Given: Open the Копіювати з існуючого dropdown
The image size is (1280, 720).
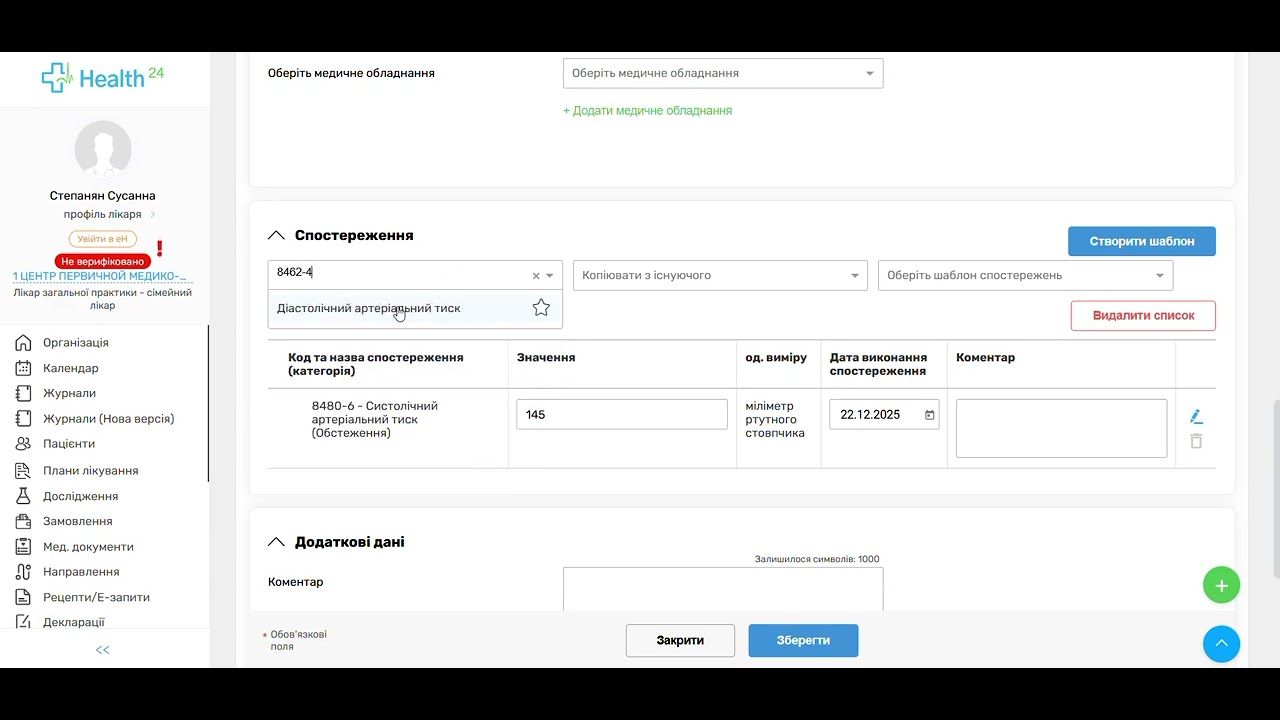Looking at the screenshot, I should [x=720, y=275].
